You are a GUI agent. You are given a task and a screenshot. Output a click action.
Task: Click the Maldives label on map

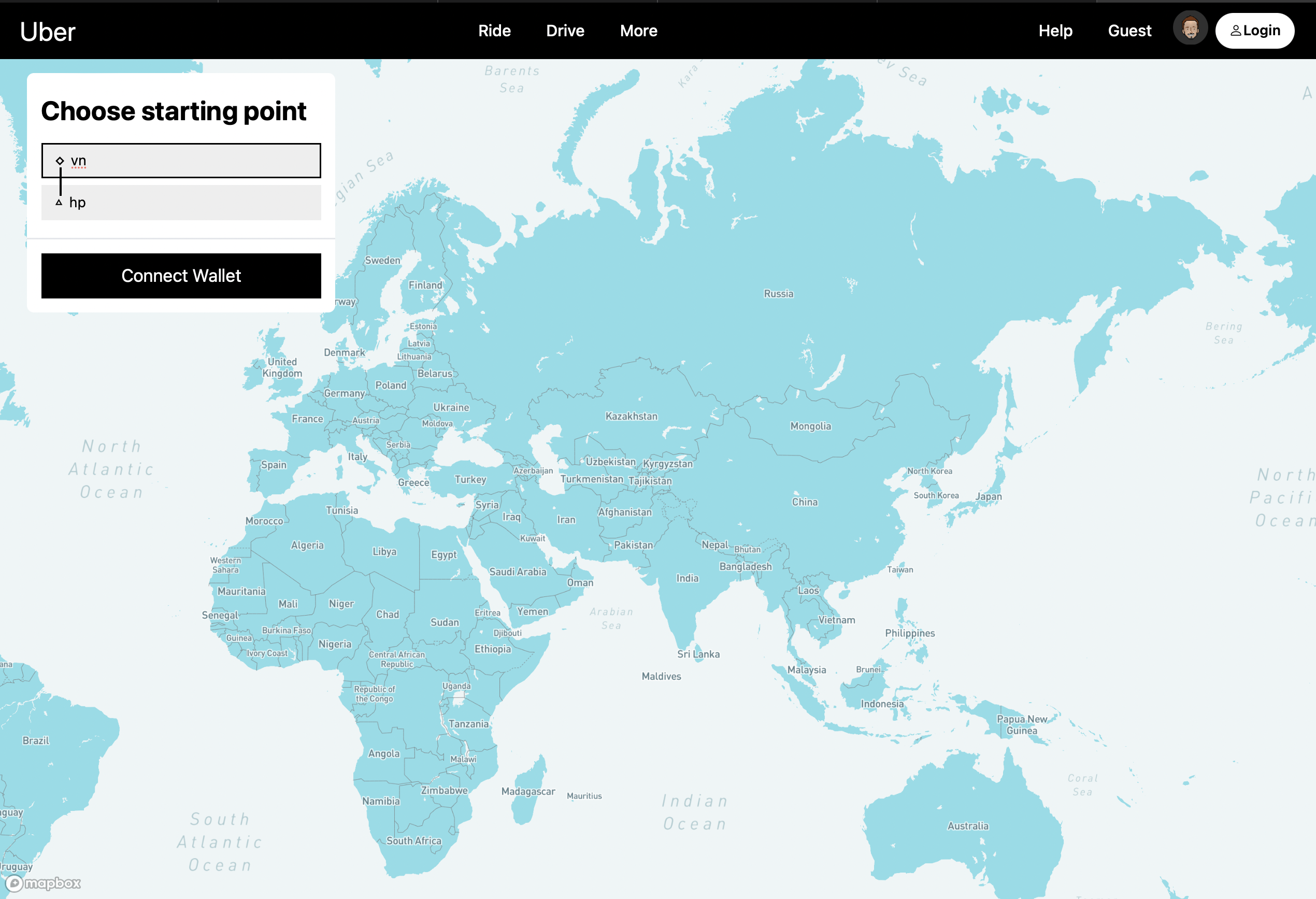tap(662, 676)
